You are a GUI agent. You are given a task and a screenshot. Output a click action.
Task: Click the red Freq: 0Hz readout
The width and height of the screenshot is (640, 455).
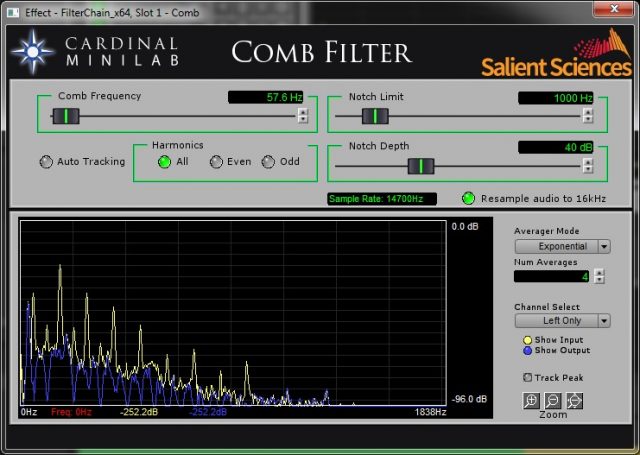[71, 412]
